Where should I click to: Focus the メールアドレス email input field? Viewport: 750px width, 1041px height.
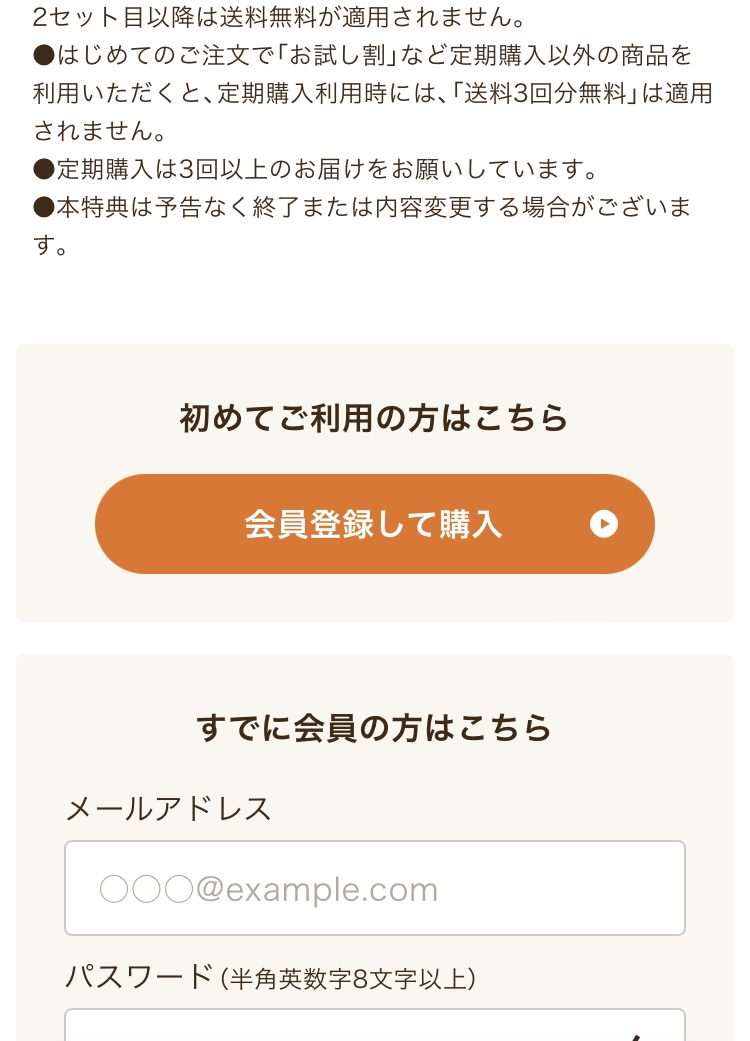coord(374,888)
